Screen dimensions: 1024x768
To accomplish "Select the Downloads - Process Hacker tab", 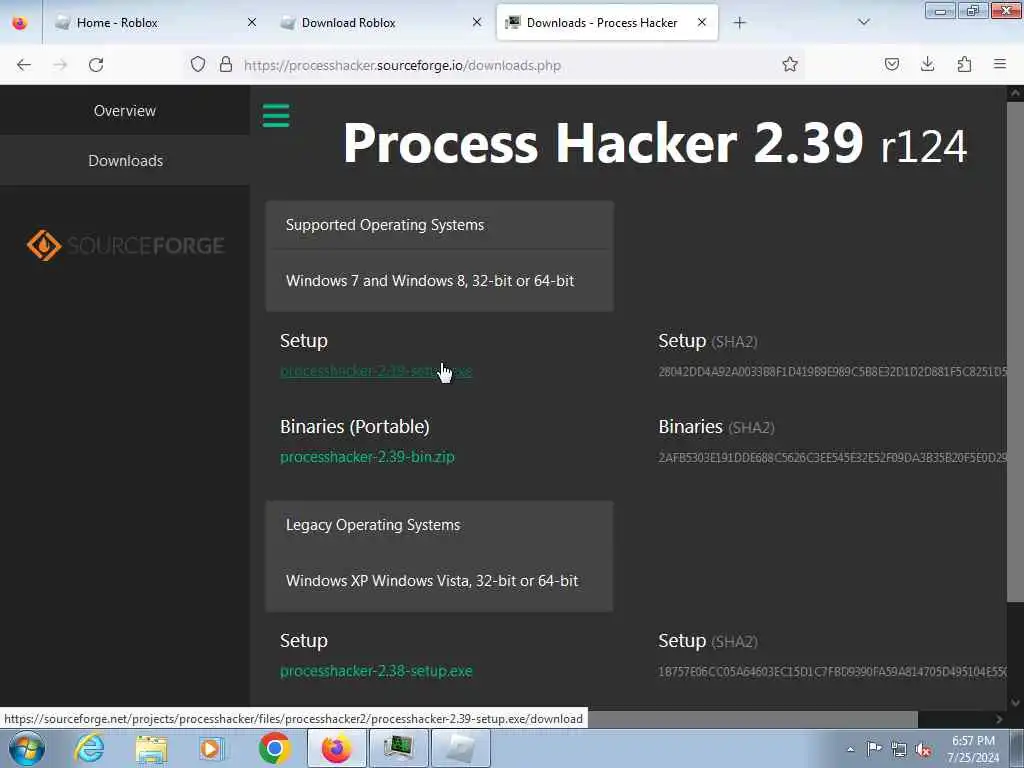I will [x=607, y=23].
